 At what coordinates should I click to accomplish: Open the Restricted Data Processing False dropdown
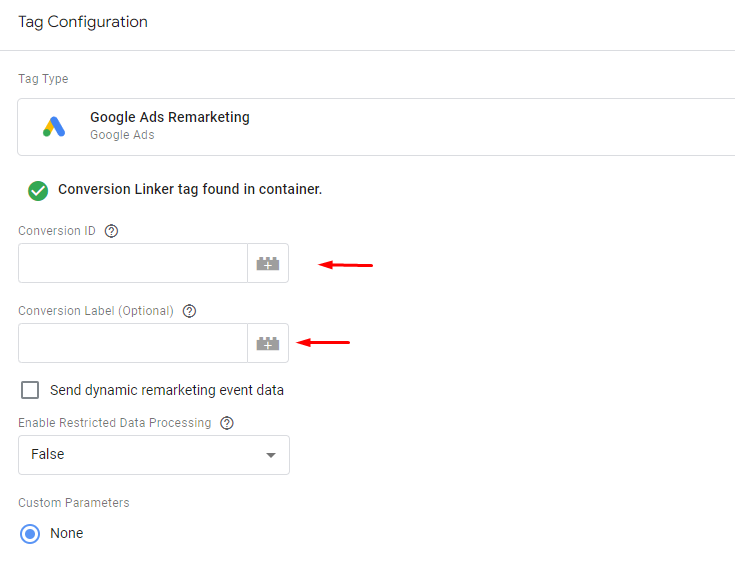[x=154, y=455]
